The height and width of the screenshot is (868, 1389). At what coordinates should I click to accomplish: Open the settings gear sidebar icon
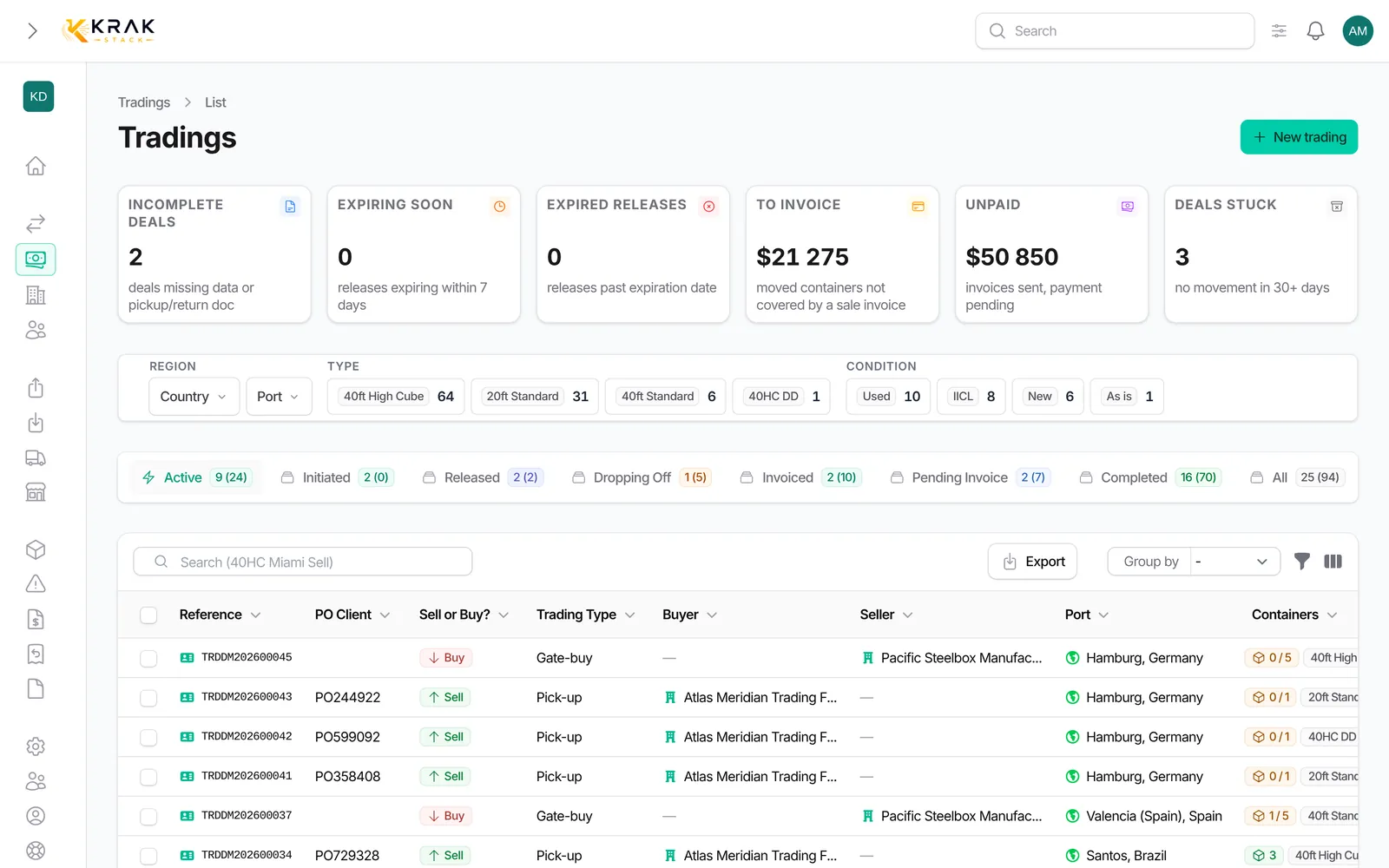[x=36, y=746]
